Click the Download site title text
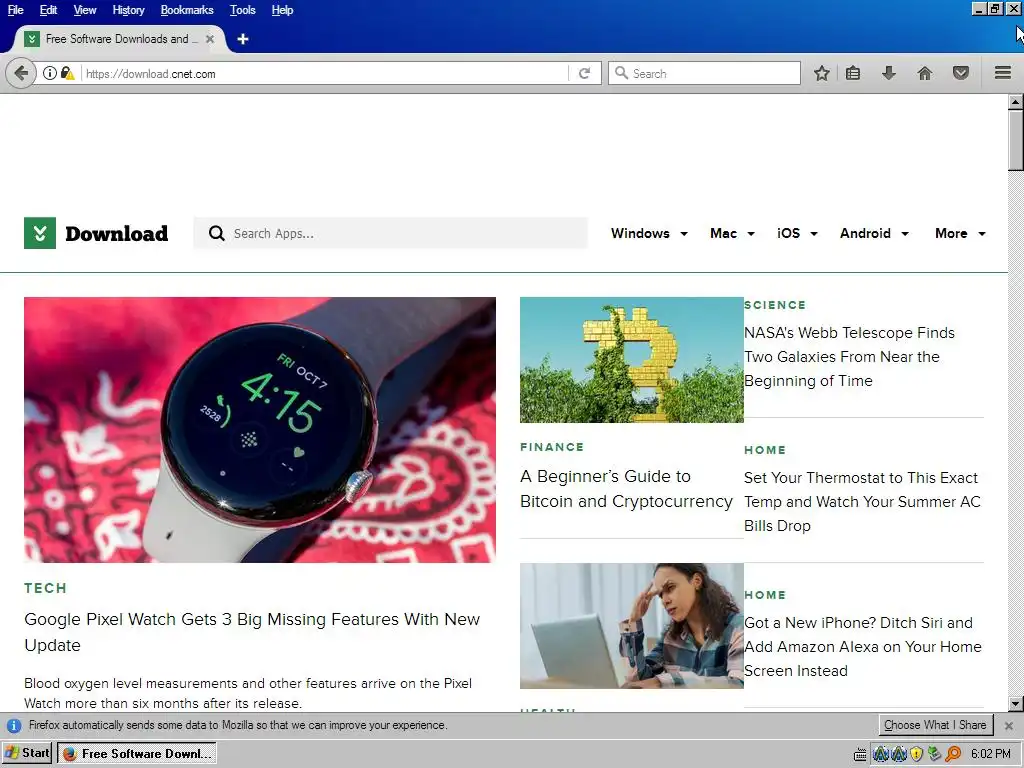The width and height of the screenshot is (1024, 768). click(x=117, y=233)
